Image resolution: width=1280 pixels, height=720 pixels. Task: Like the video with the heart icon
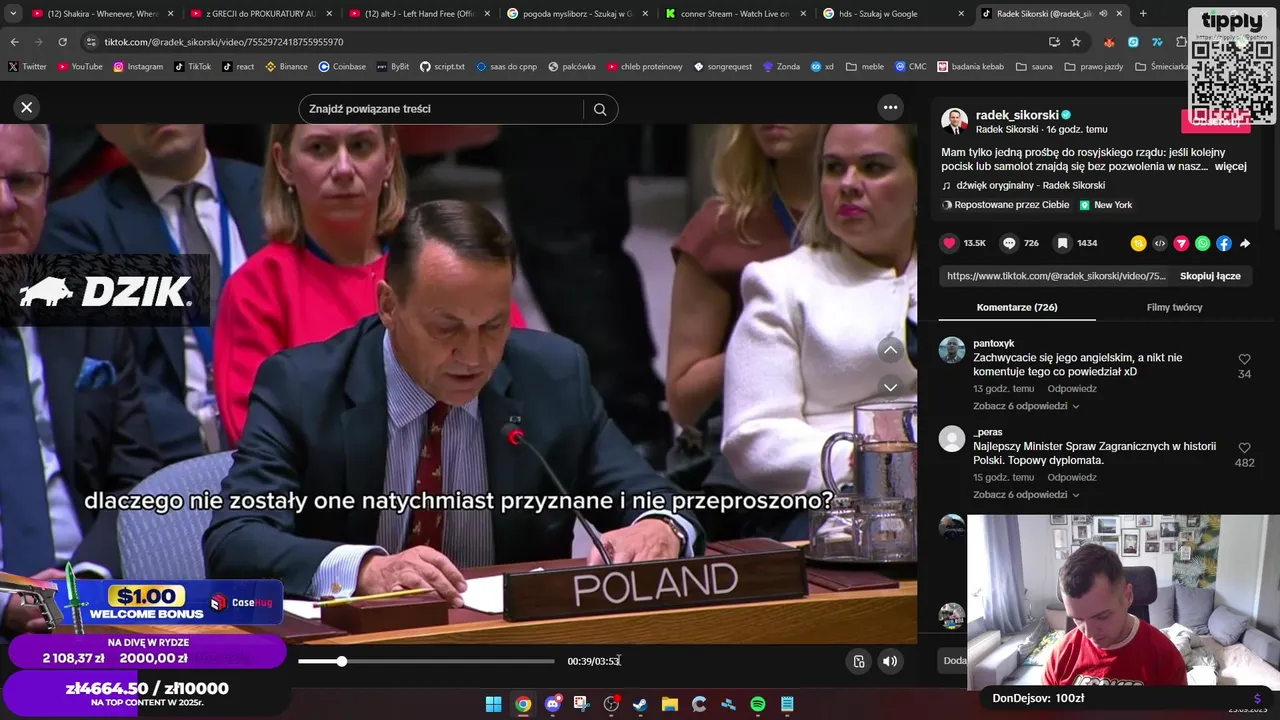[x=949, y=243]
